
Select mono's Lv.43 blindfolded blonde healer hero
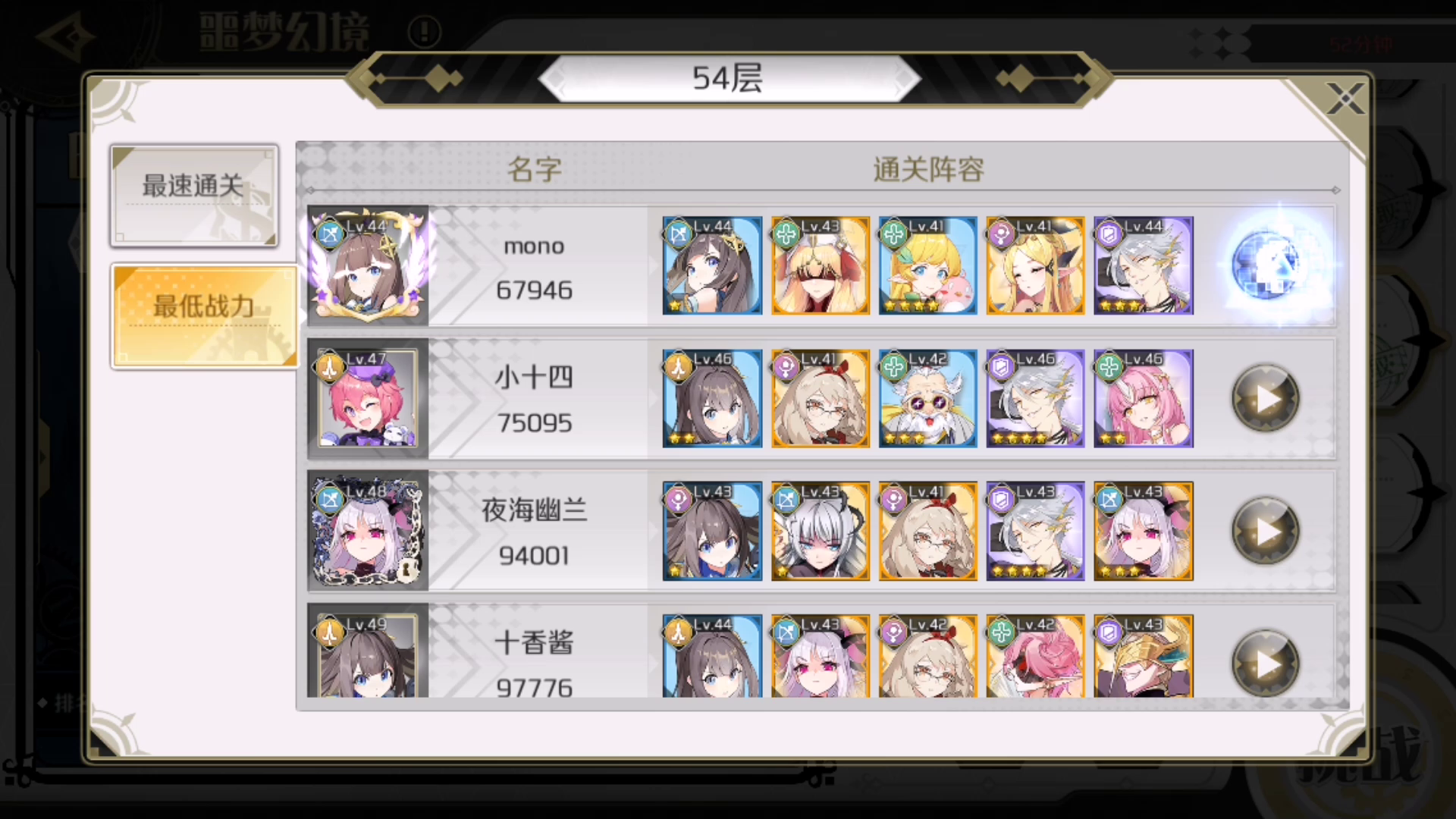click(x=820, y=265)
